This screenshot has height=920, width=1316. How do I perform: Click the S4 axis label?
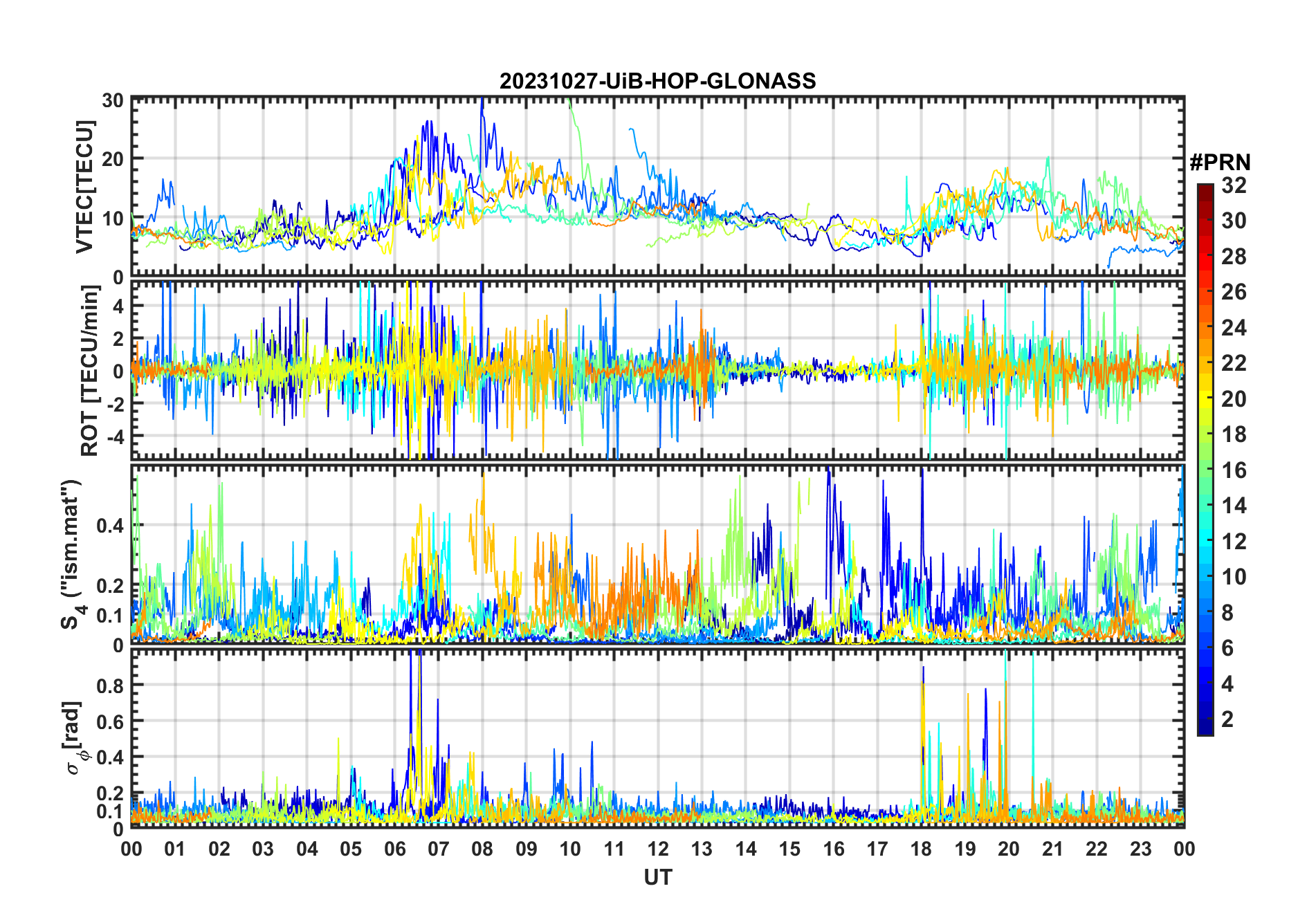pos(71,554)
